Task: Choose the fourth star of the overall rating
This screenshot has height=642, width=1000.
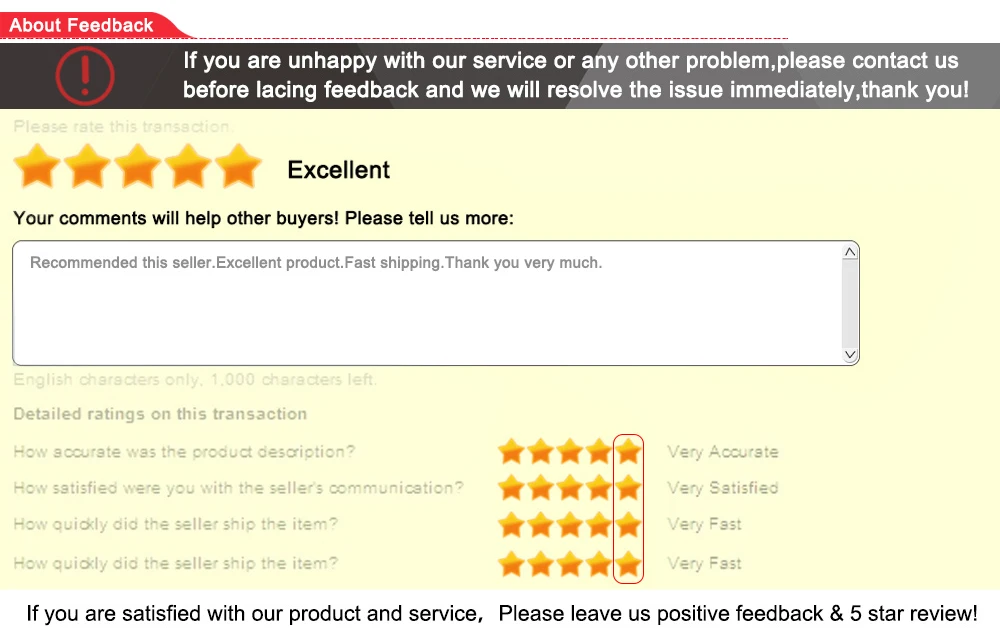Action: tap(188, 166)
